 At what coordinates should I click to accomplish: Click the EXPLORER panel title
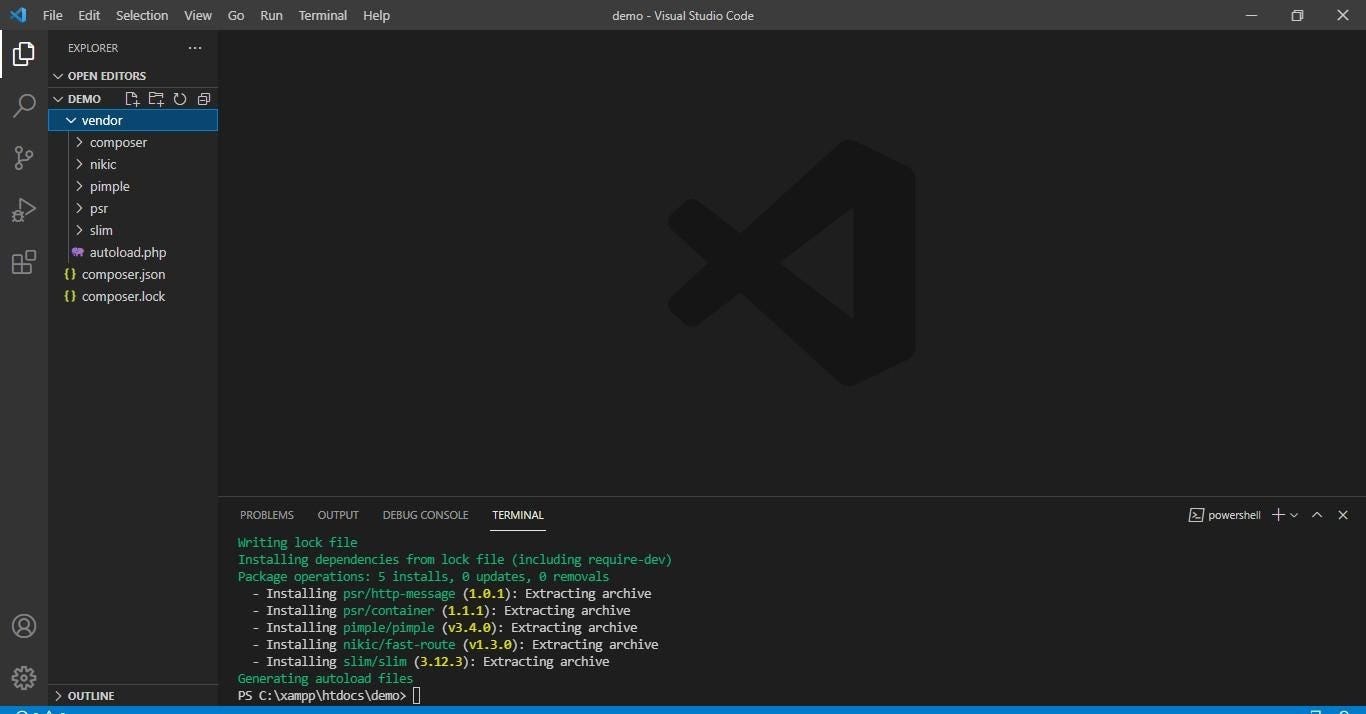coord(93,48)
